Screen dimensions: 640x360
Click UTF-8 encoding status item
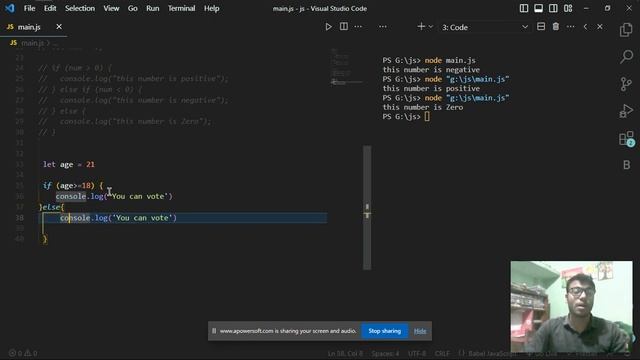coord(417,353)
